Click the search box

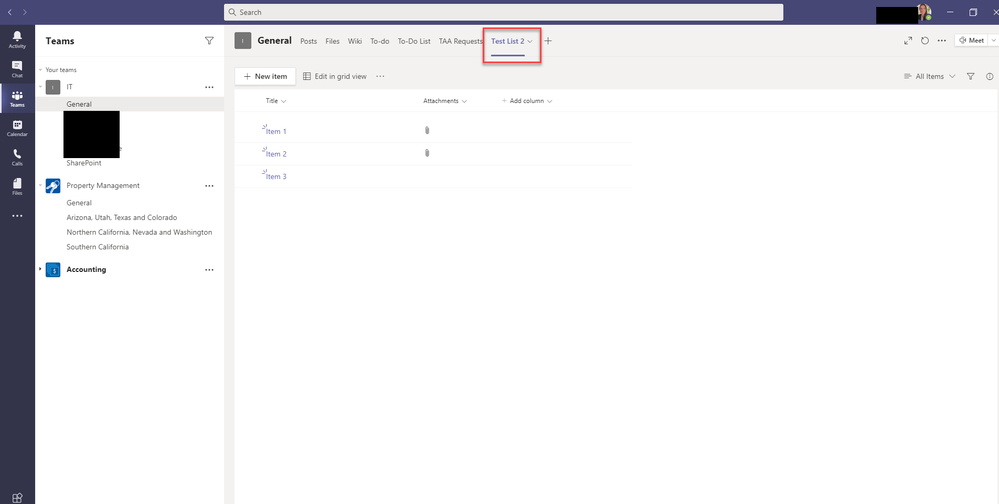[503, 12]
